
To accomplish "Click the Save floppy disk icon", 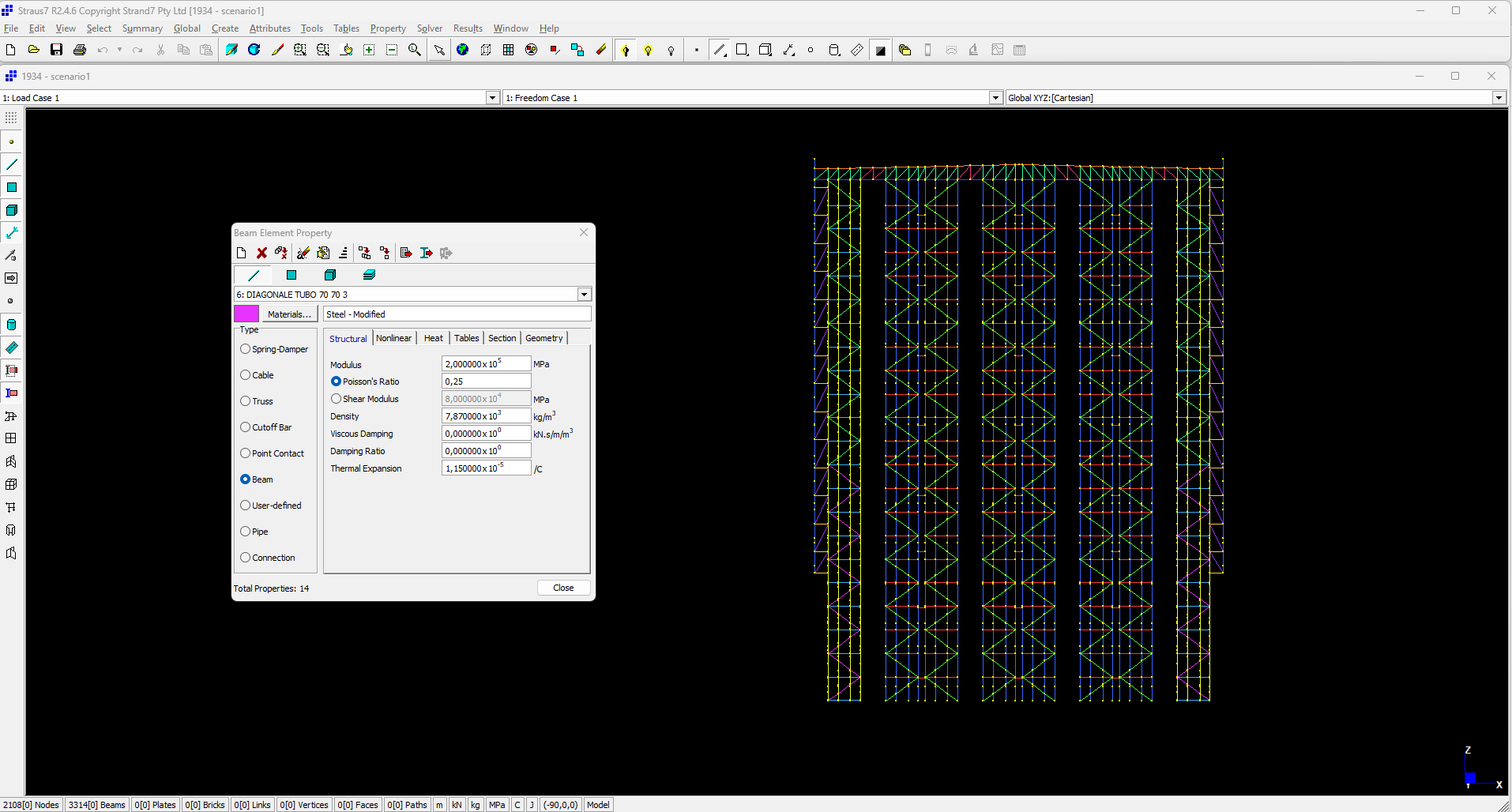I will point(56,50).
